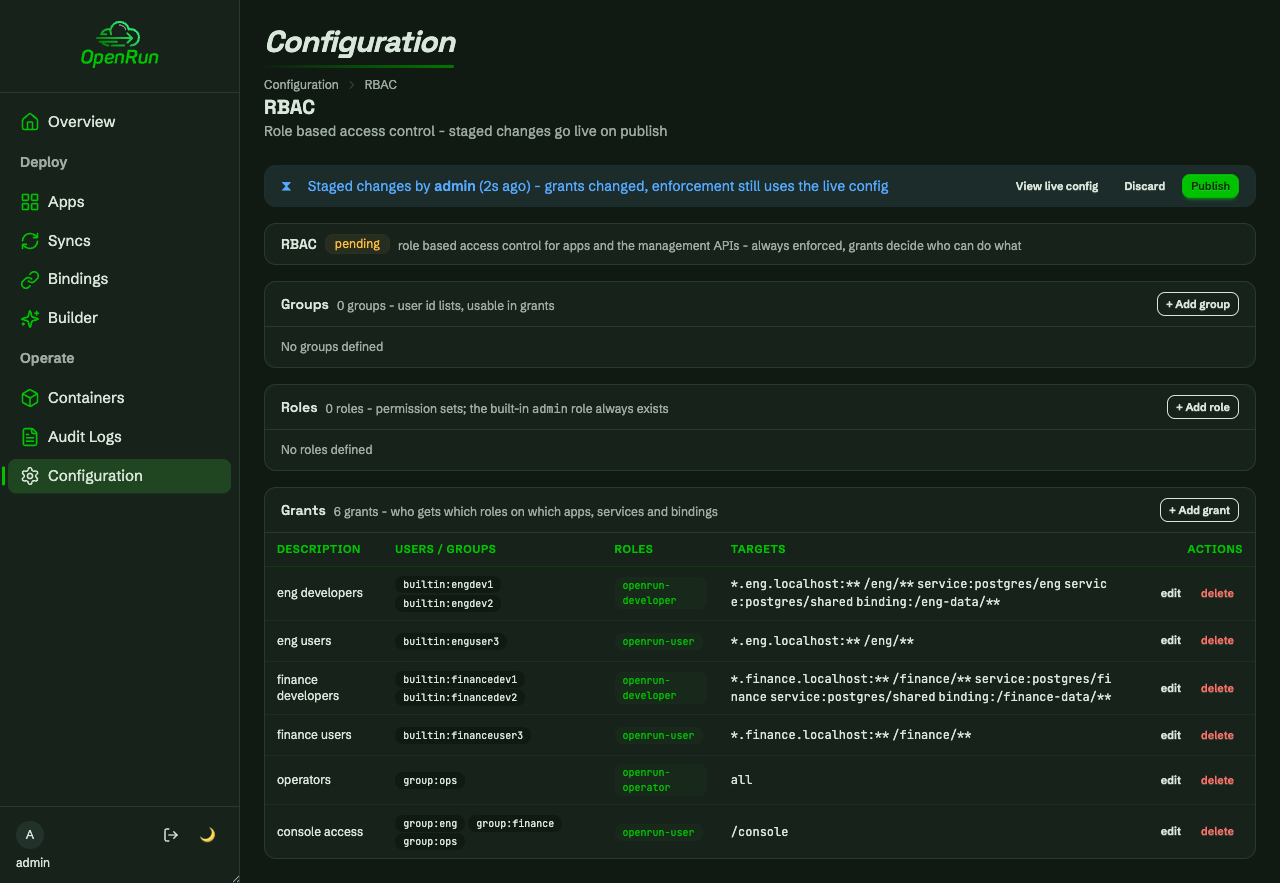1280x883 pixels.
Task: Open Containers in the sidebar
Action: (x=119, y=398)
